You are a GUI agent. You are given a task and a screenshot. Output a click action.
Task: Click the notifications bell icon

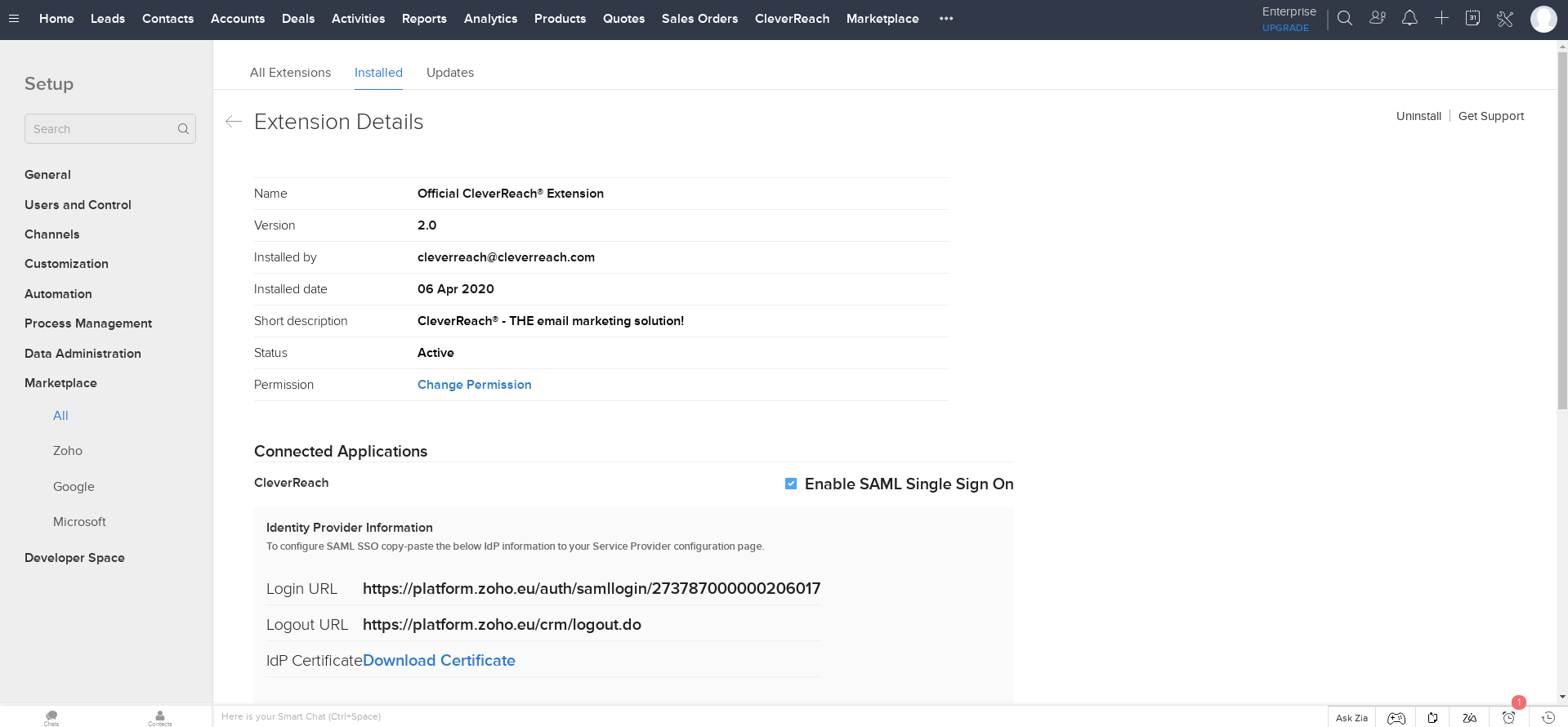tap(1409, 18)
